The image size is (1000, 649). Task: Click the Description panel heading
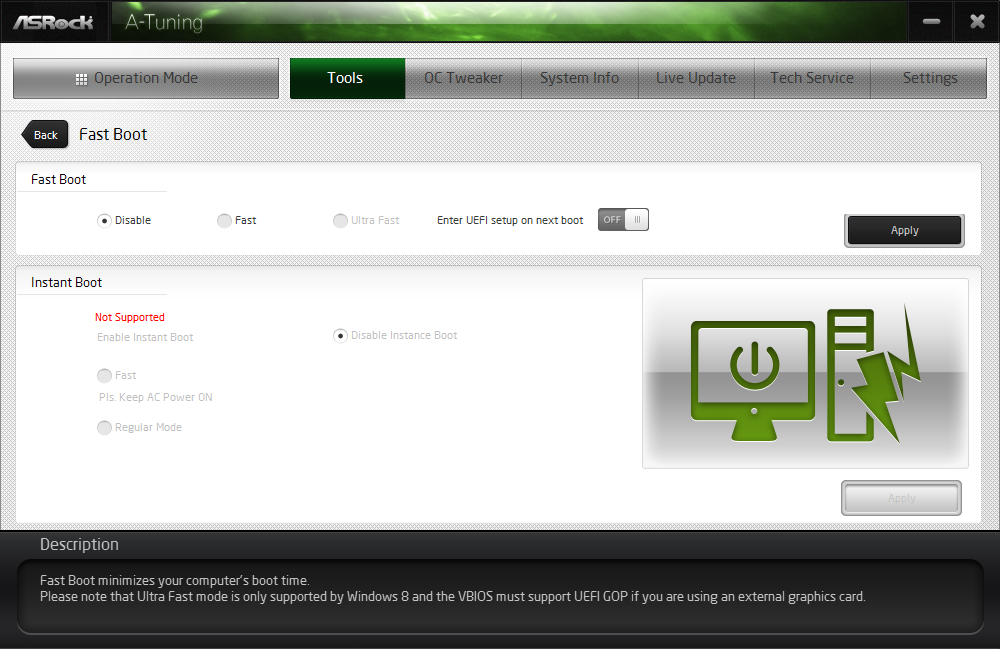click(x=79, y=544)
